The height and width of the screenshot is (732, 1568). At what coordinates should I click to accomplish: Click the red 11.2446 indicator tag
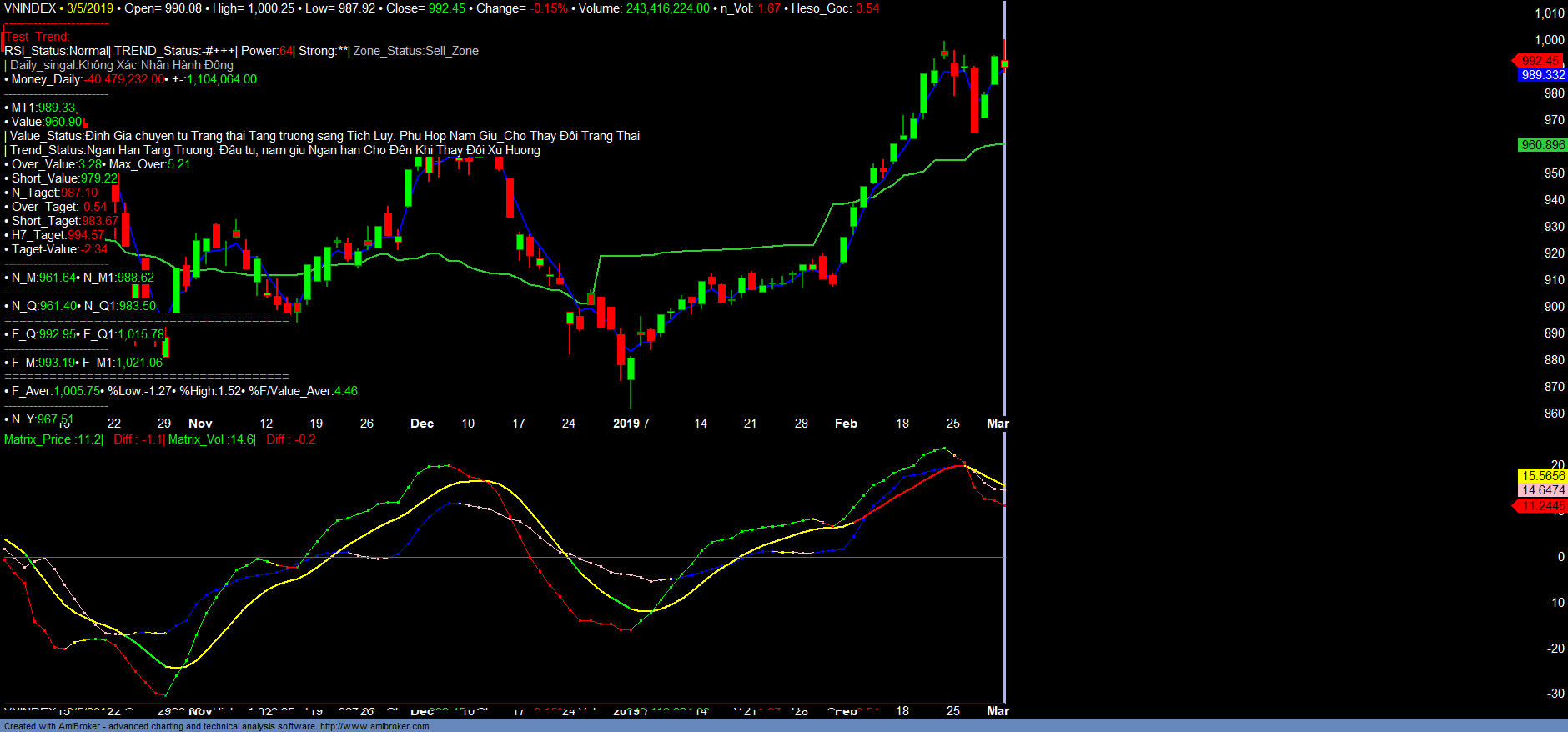1541,506
